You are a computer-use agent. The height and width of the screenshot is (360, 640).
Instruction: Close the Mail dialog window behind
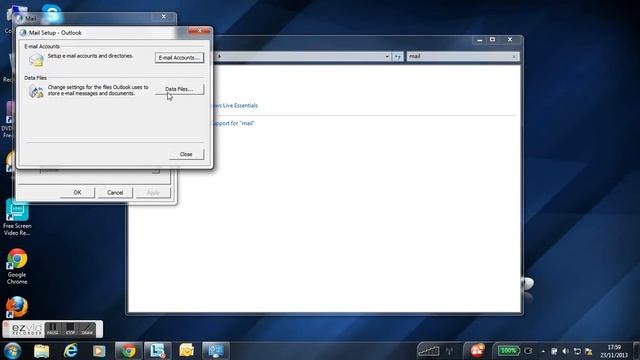pos(164,17)
